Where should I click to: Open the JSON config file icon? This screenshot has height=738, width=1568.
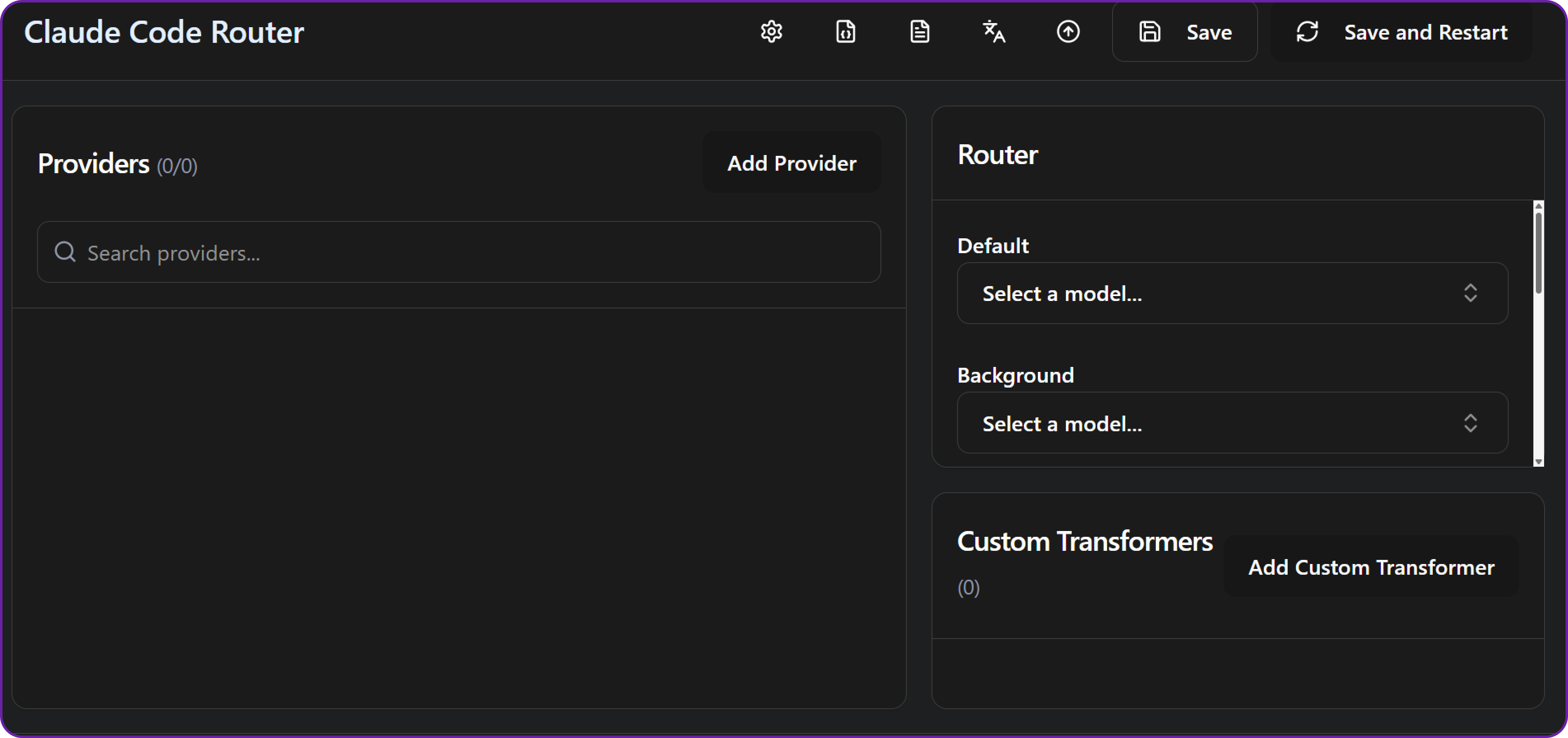[845, 32]
